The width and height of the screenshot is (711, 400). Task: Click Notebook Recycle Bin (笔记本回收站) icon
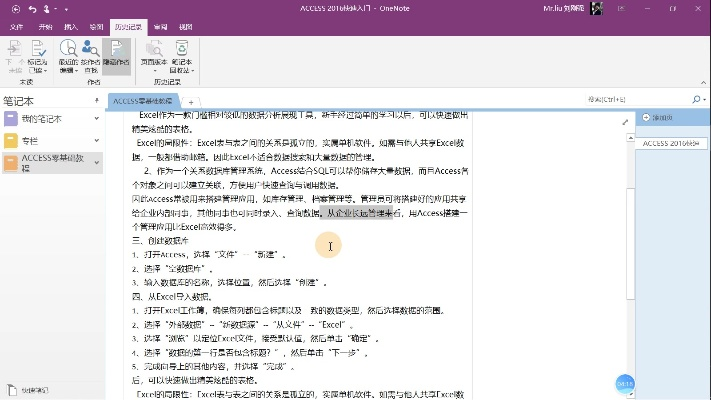pos(182,49)
